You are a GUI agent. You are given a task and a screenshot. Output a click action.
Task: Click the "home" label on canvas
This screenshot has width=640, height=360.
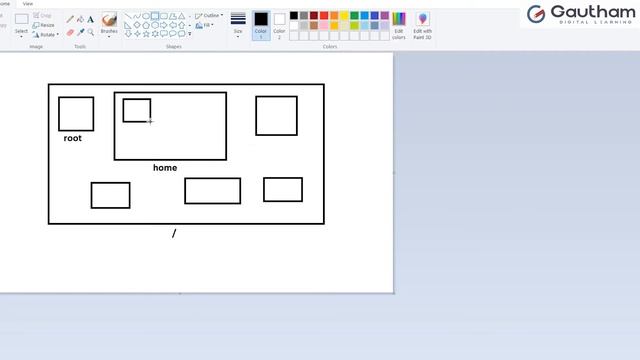[165, 168]
